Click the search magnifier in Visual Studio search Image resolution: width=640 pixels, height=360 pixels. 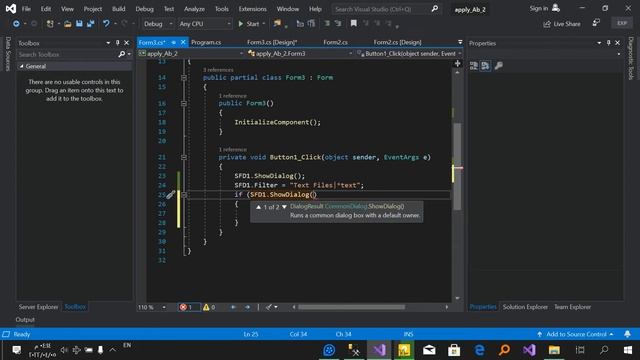435,9
